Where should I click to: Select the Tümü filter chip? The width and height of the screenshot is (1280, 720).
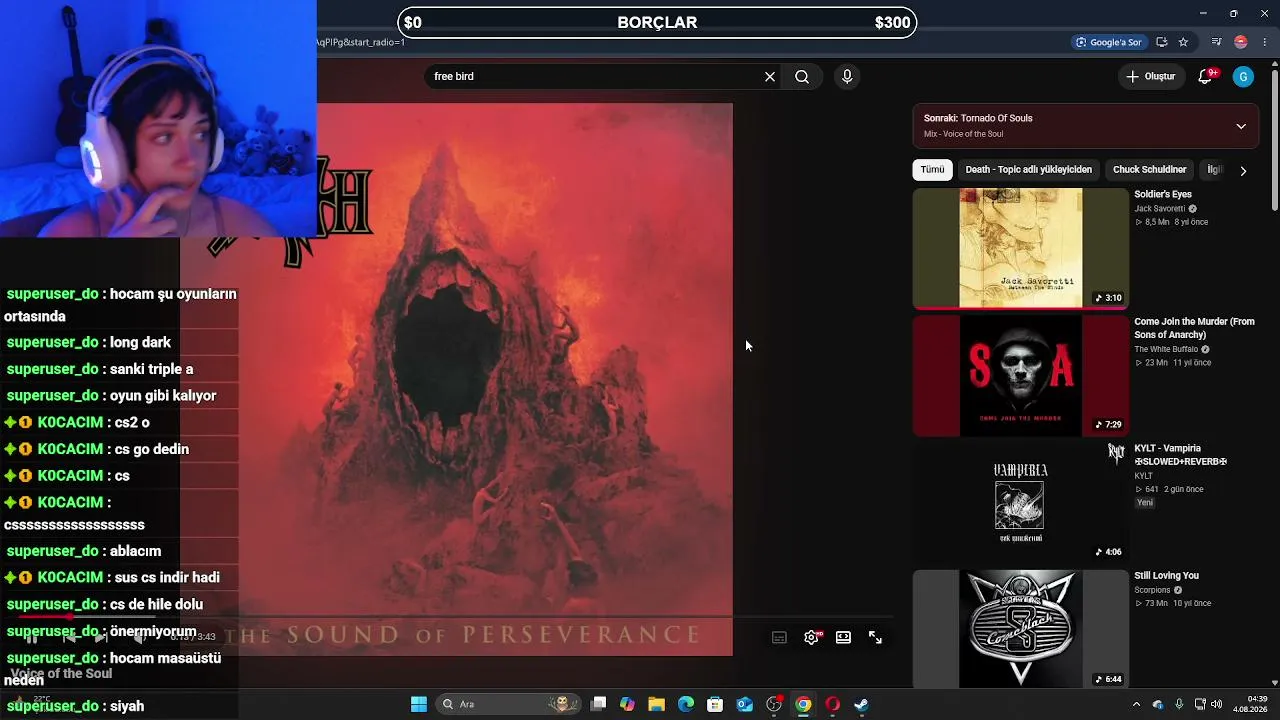932,170
